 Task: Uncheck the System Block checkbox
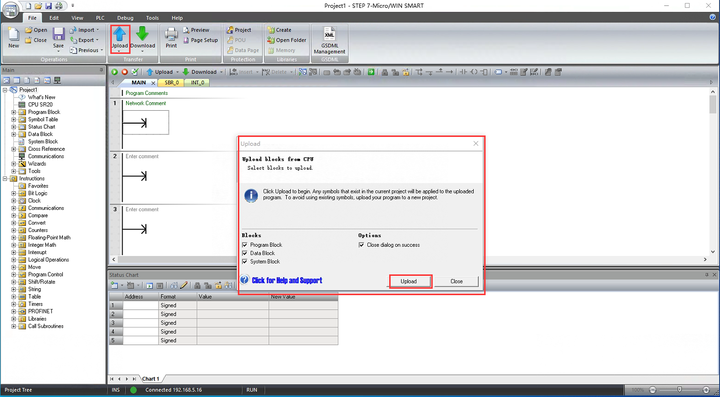point(245,262)
